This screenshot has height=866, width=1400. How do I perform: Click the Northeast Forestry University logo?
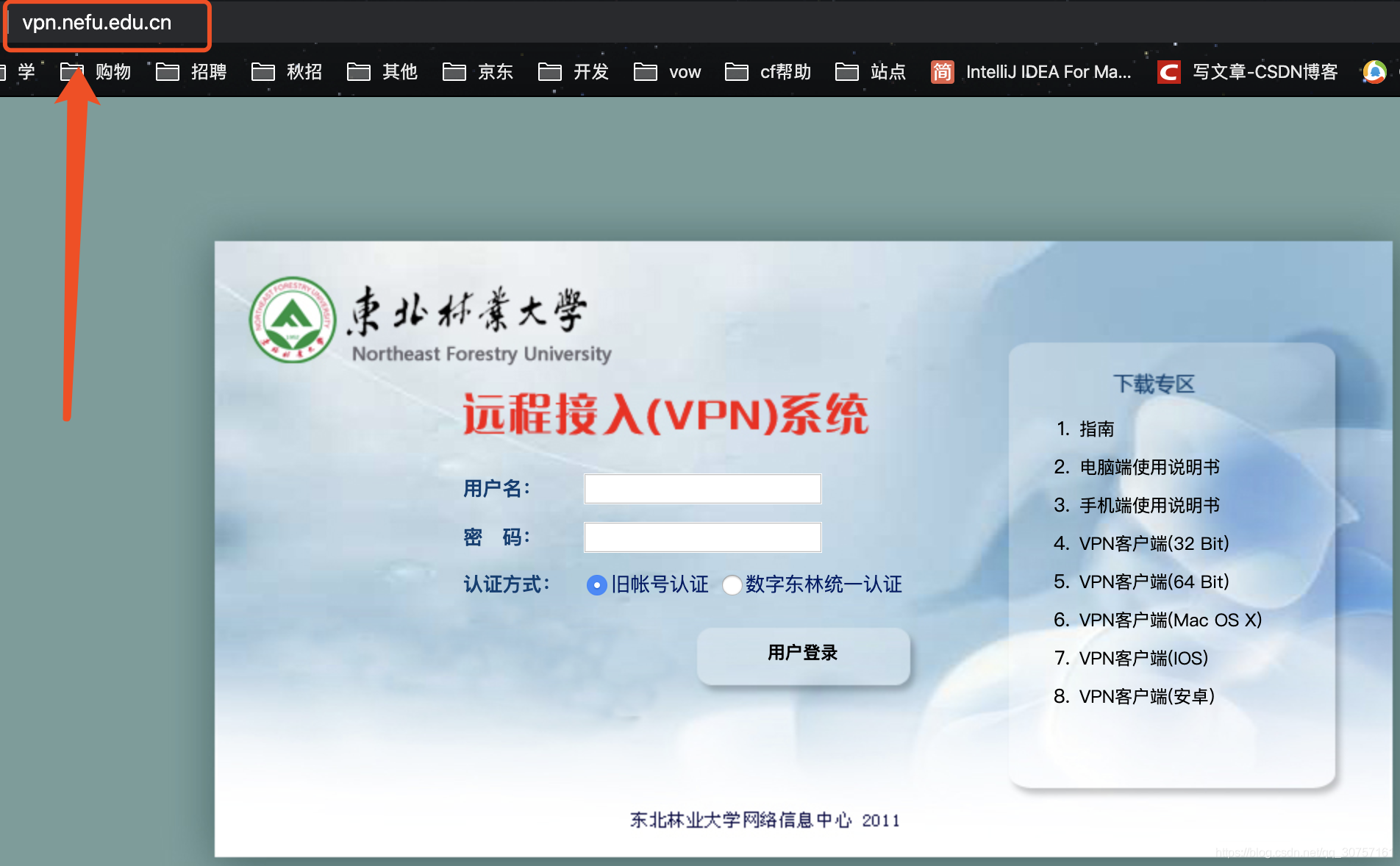(293, 320)
